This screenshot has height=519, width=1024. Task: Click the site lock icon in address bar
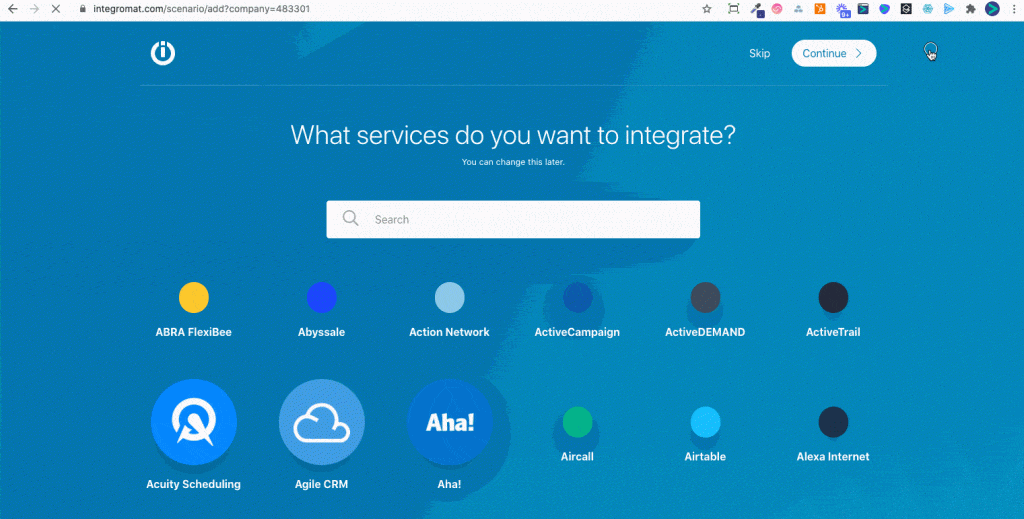point(82,9)
